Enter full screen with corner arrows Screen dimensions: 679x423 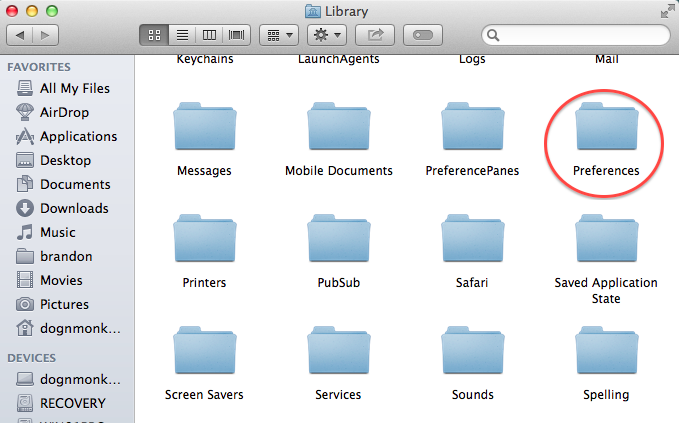667,11
